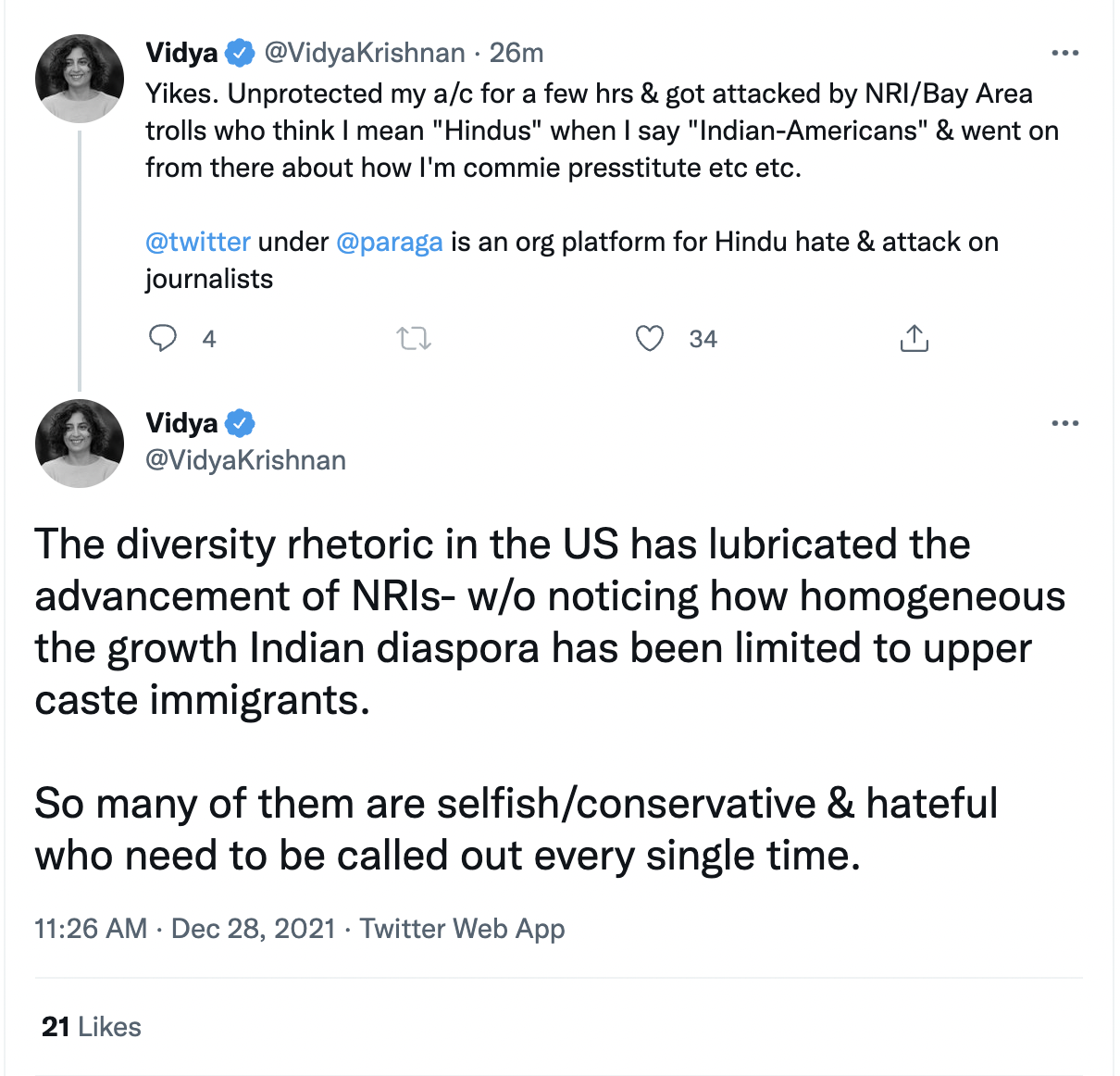
Task: Like the first tweet with heart icon
Action: click(x=650, y=339)
